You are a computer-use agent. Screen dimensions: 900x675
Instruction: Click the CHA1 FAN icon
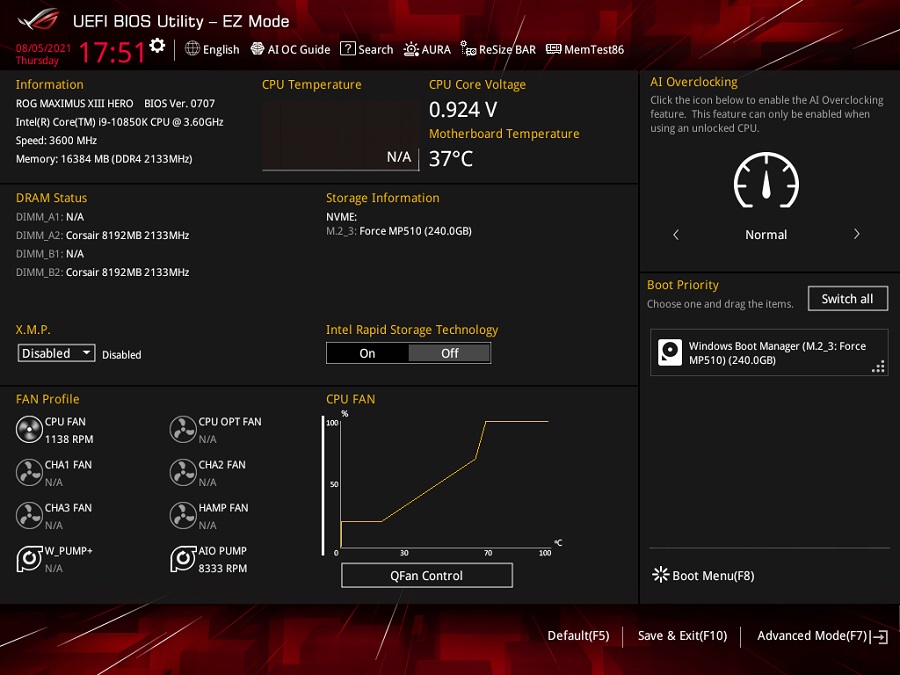[29, 473]
